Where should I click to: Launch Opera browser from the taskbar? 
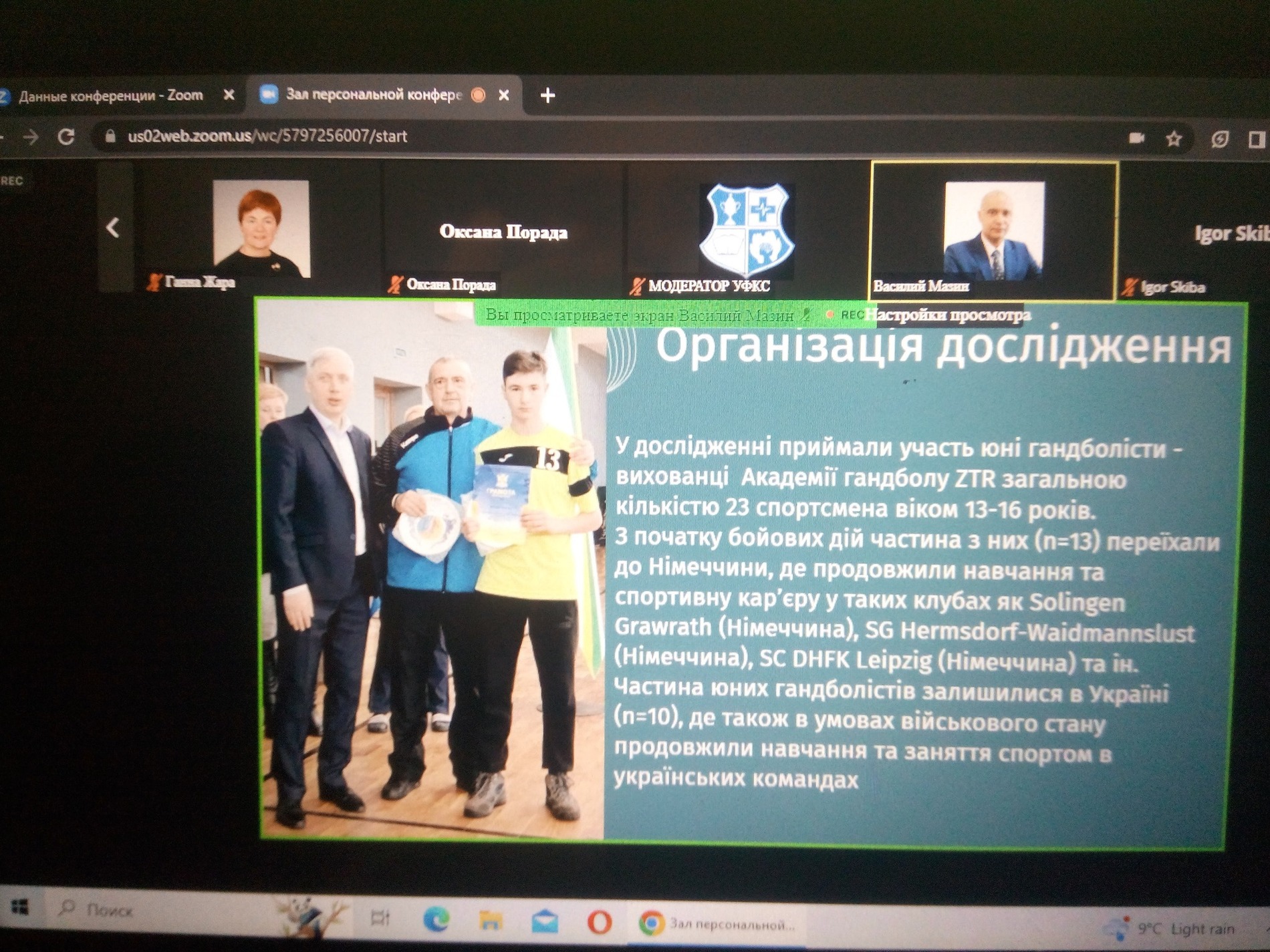599,922
